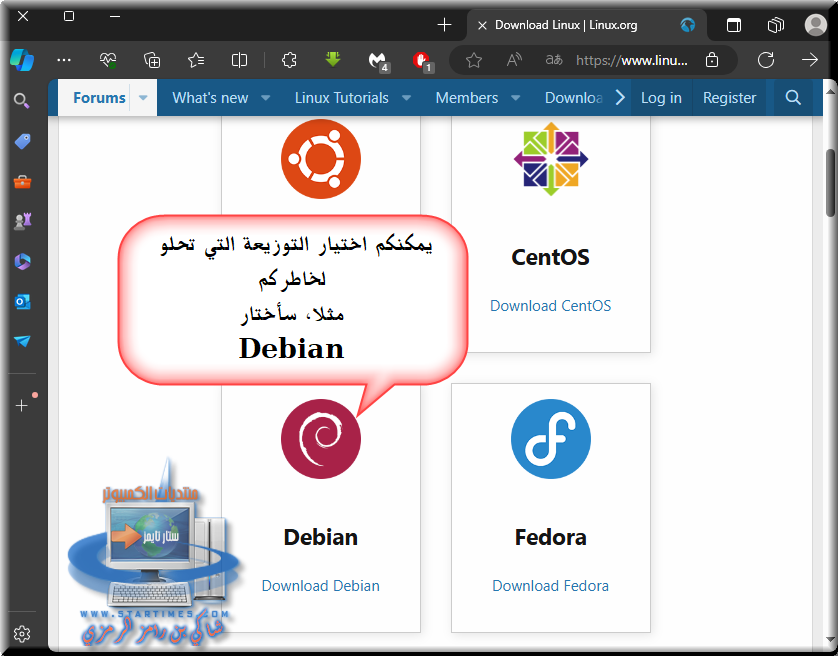Open the sidebar Shopping tag icon

coord(22,141)
